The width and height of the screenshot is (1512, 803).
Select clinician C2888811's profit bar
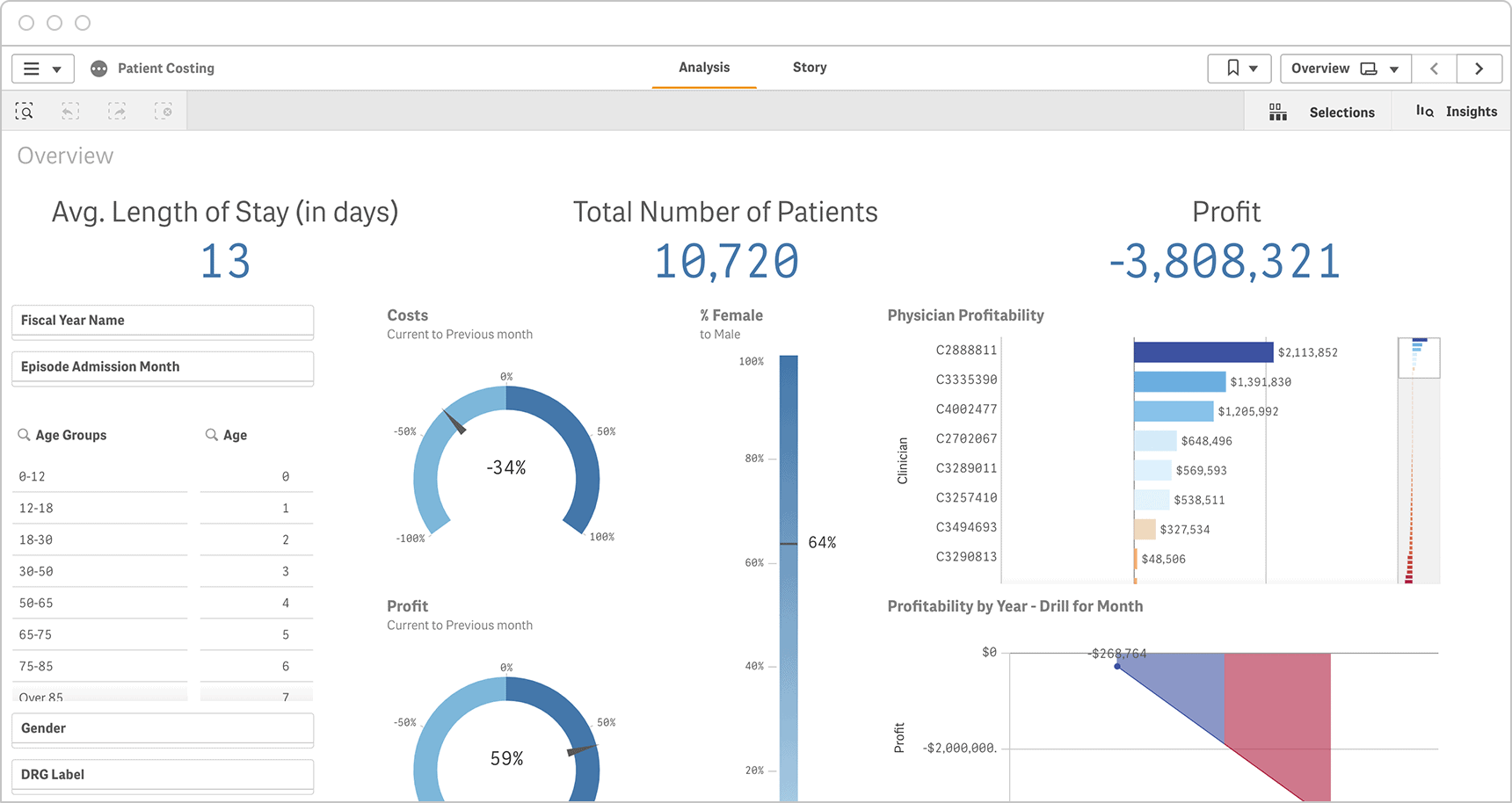tap(1204, 351)
